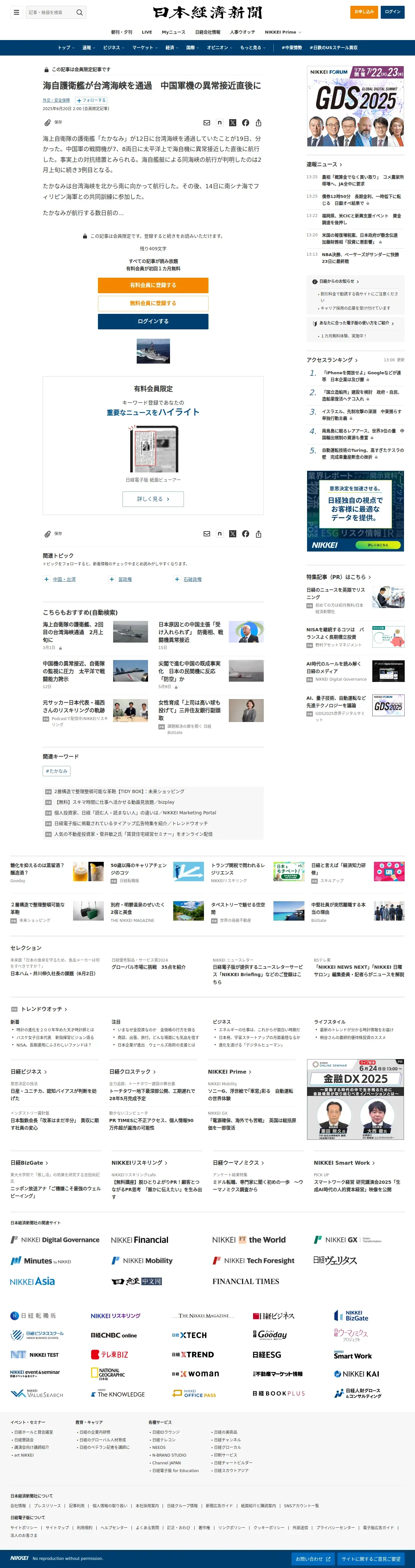Click サイトに関するご意見ご要望 footer button
This screenshot has width=415, height=1568.
pyautogui.click(x=371, y=1559)
